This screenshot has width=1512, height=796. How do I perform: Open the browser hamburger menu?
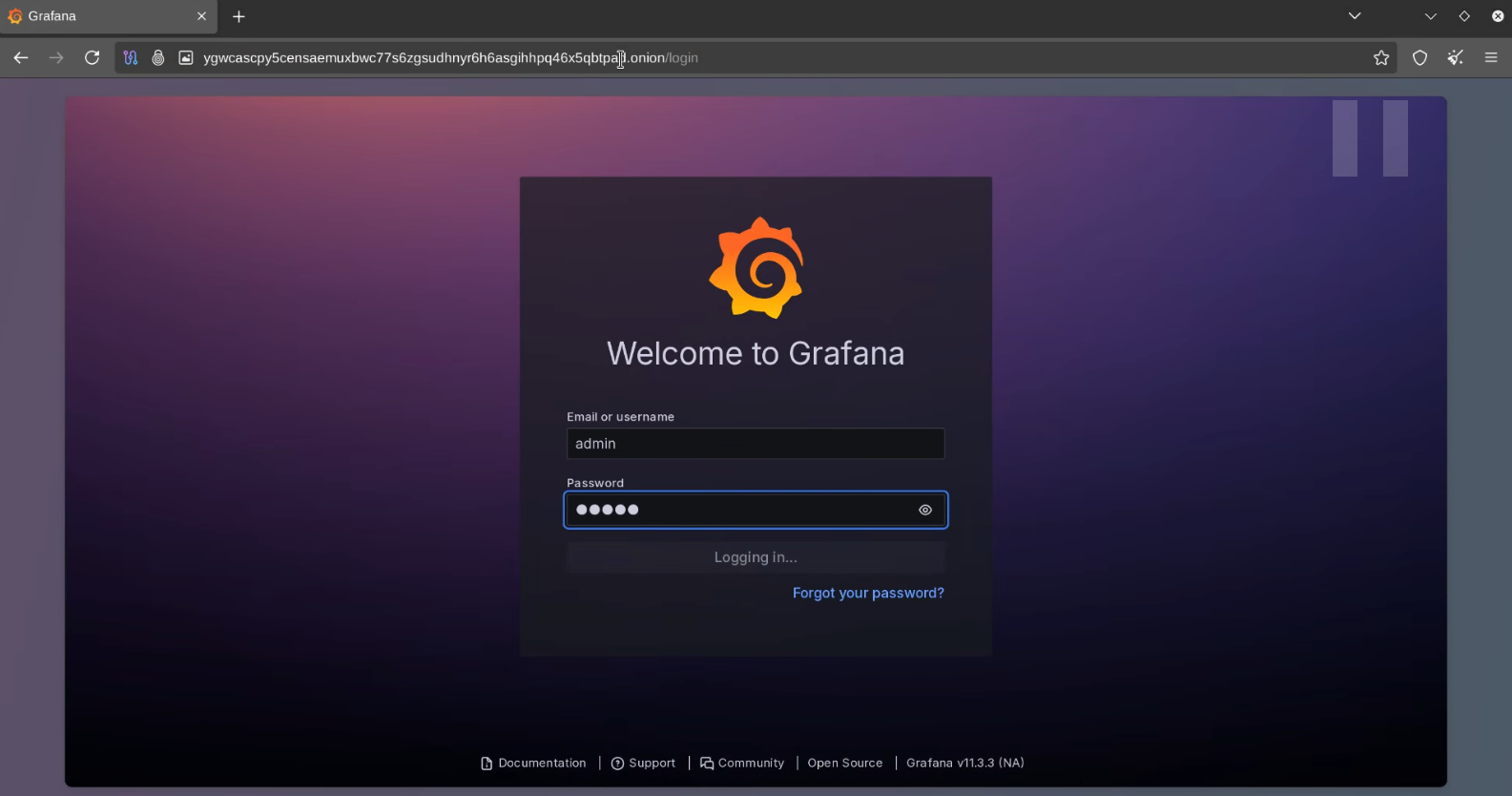tap(1492, 58)
